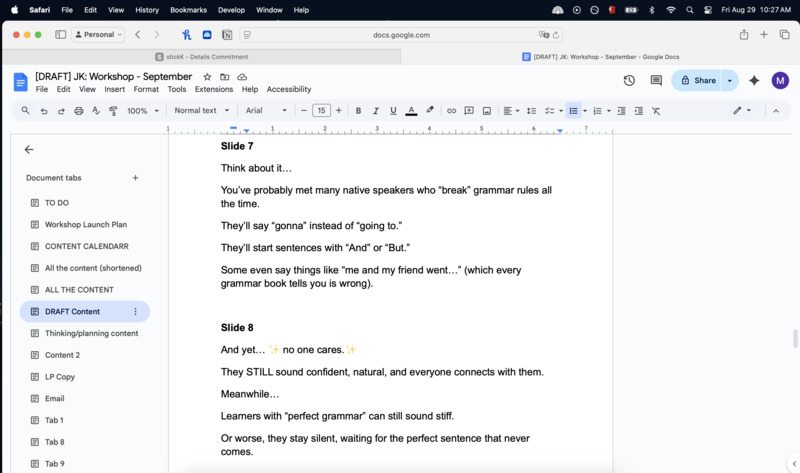
Task: Open the Tools menu
Action: (x=177, y=89)
